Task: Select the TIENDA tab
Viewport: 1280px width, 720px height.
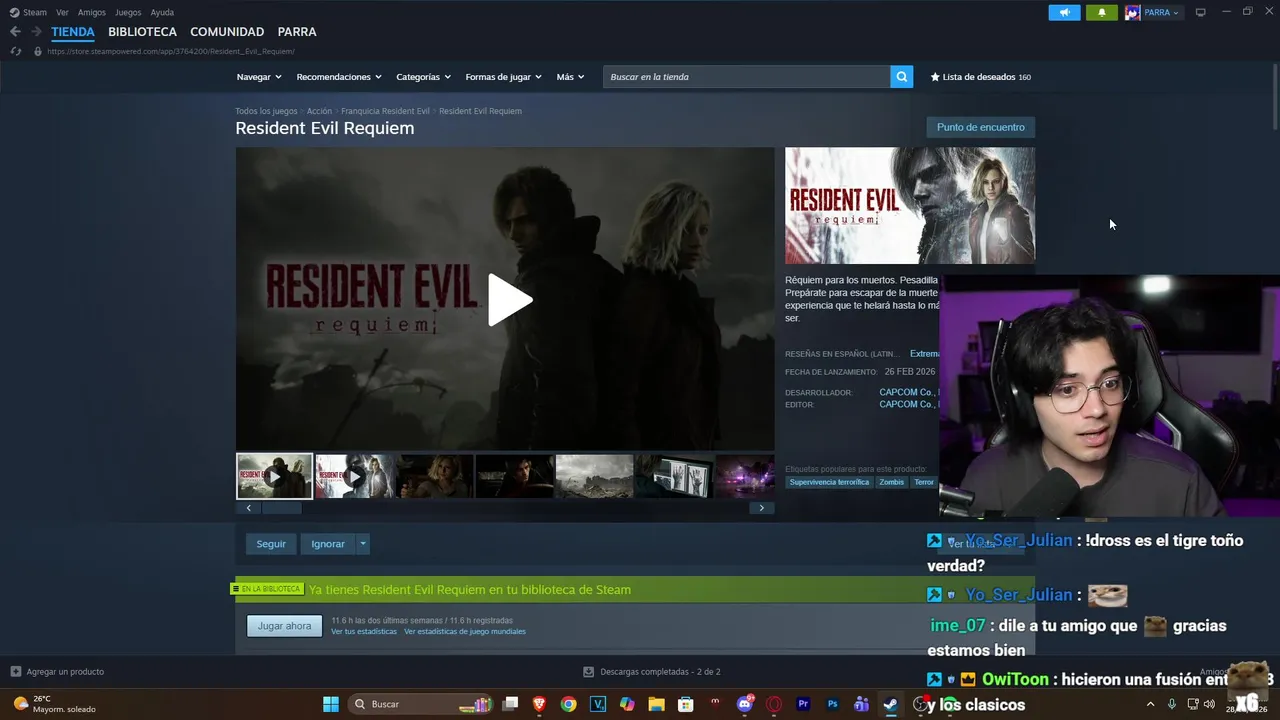Action: pyautogui.click(x=73, y=32)
